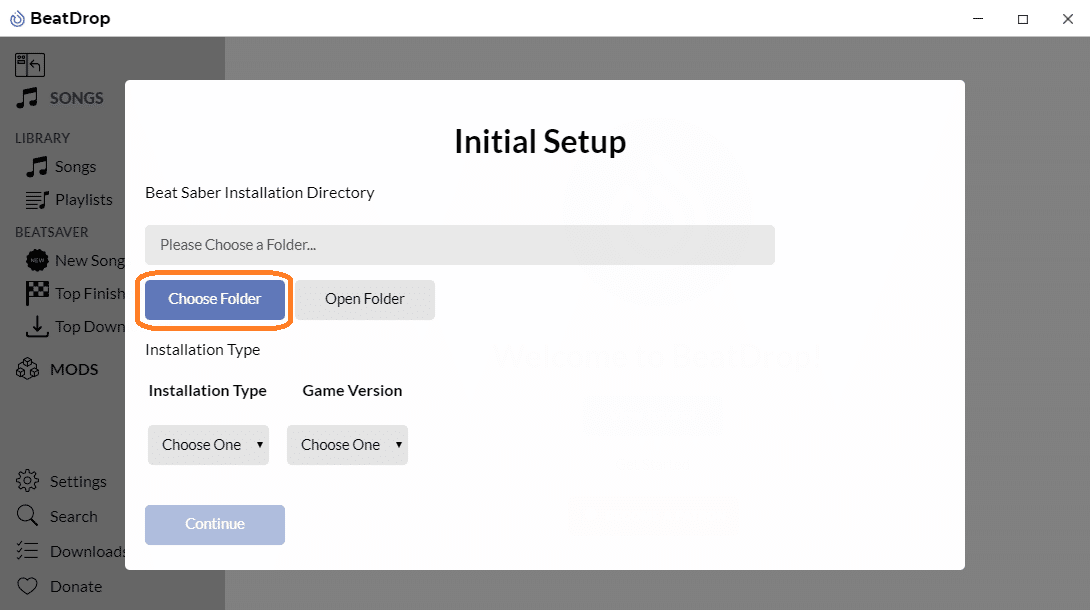Click the bold Installation Type column header

[208, 391]
